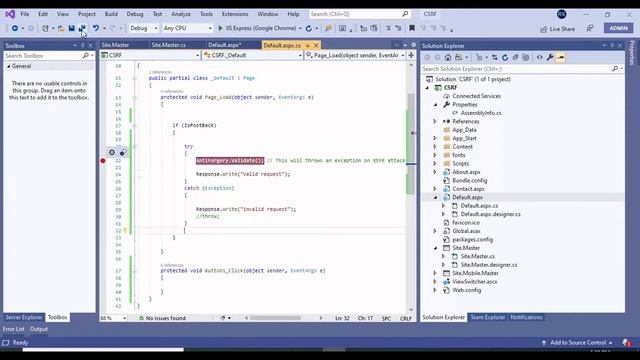Open the Notifications tab
The width and height of the screenshot is (640, 360).
(x=527, y=317)
